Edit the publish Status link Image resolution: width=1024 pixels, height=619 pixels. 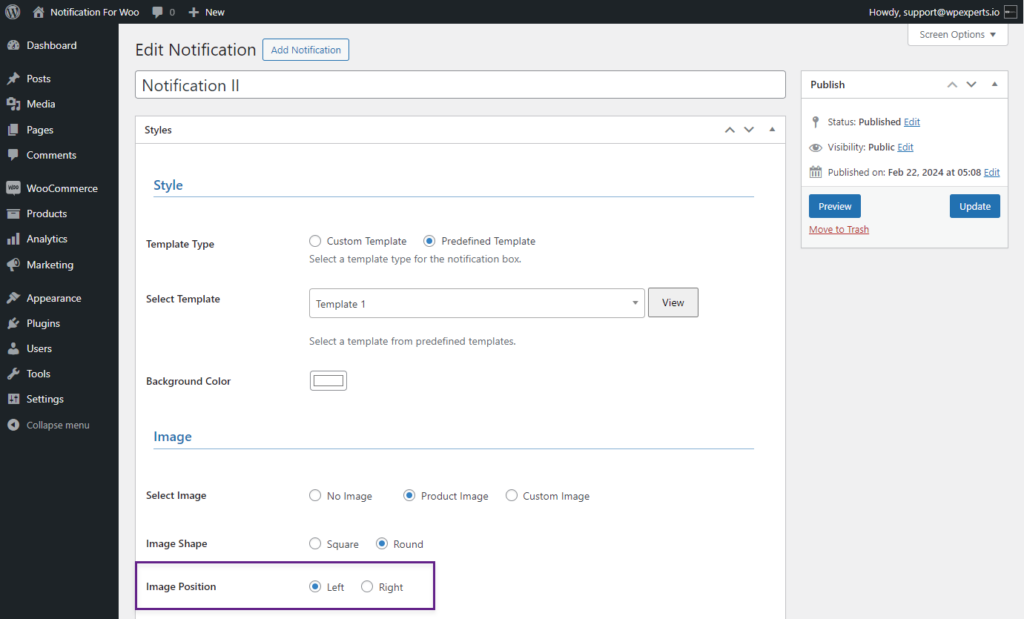point(912,122)
